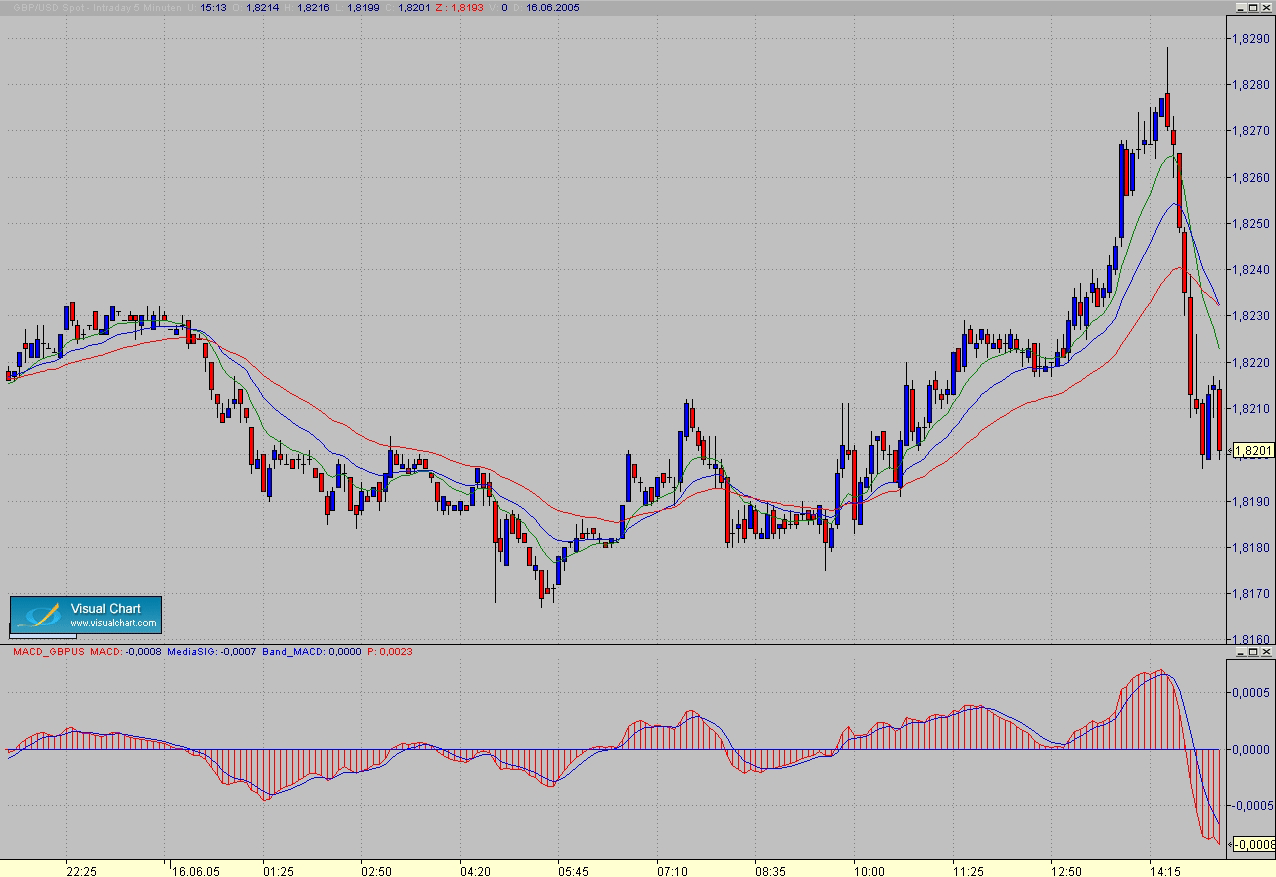Close the GBP/USD price chart pane

click(1267, 8)
